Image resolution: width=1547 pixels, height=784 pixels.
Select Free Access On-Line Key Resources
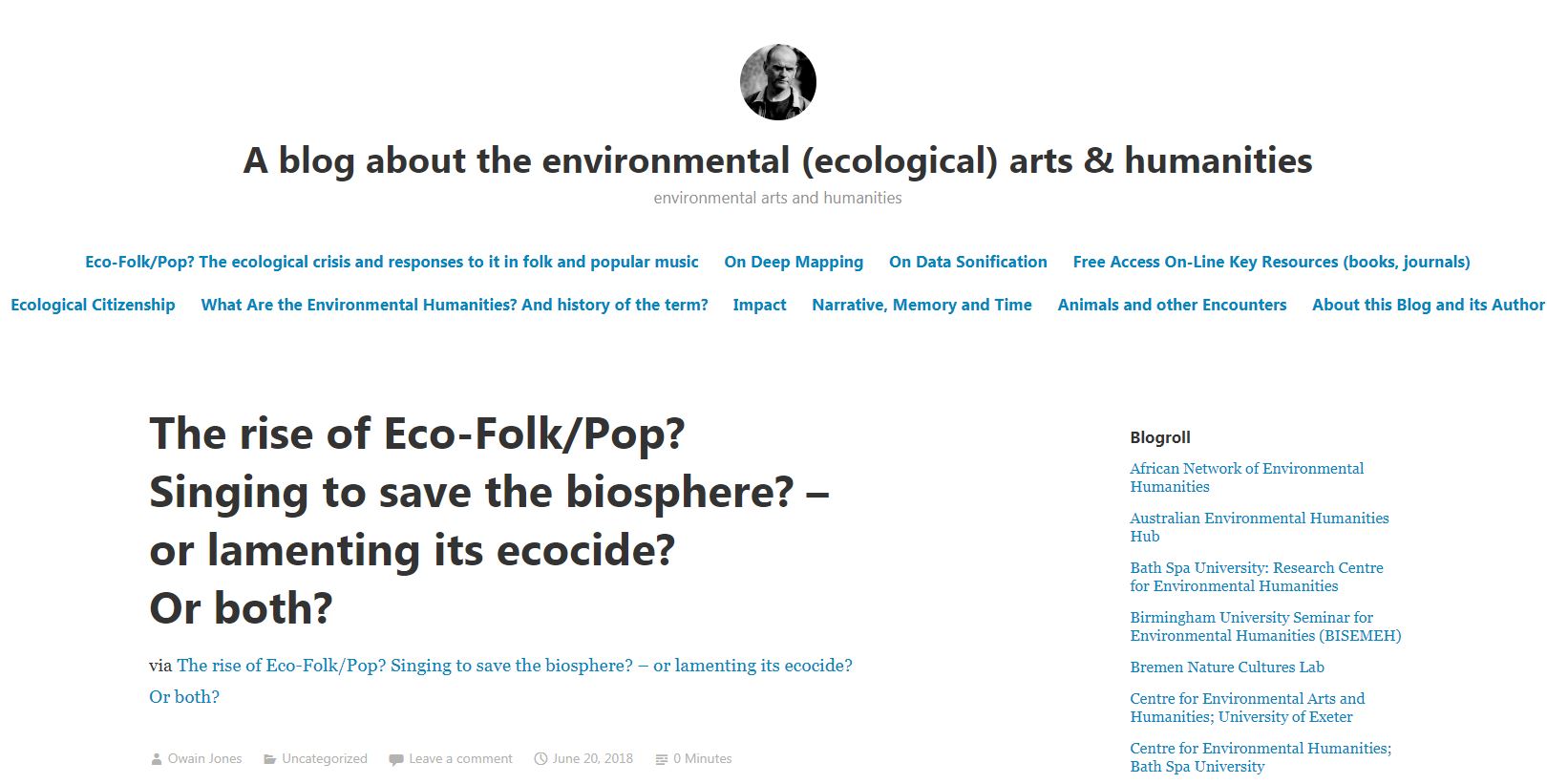click(1271, 262)
